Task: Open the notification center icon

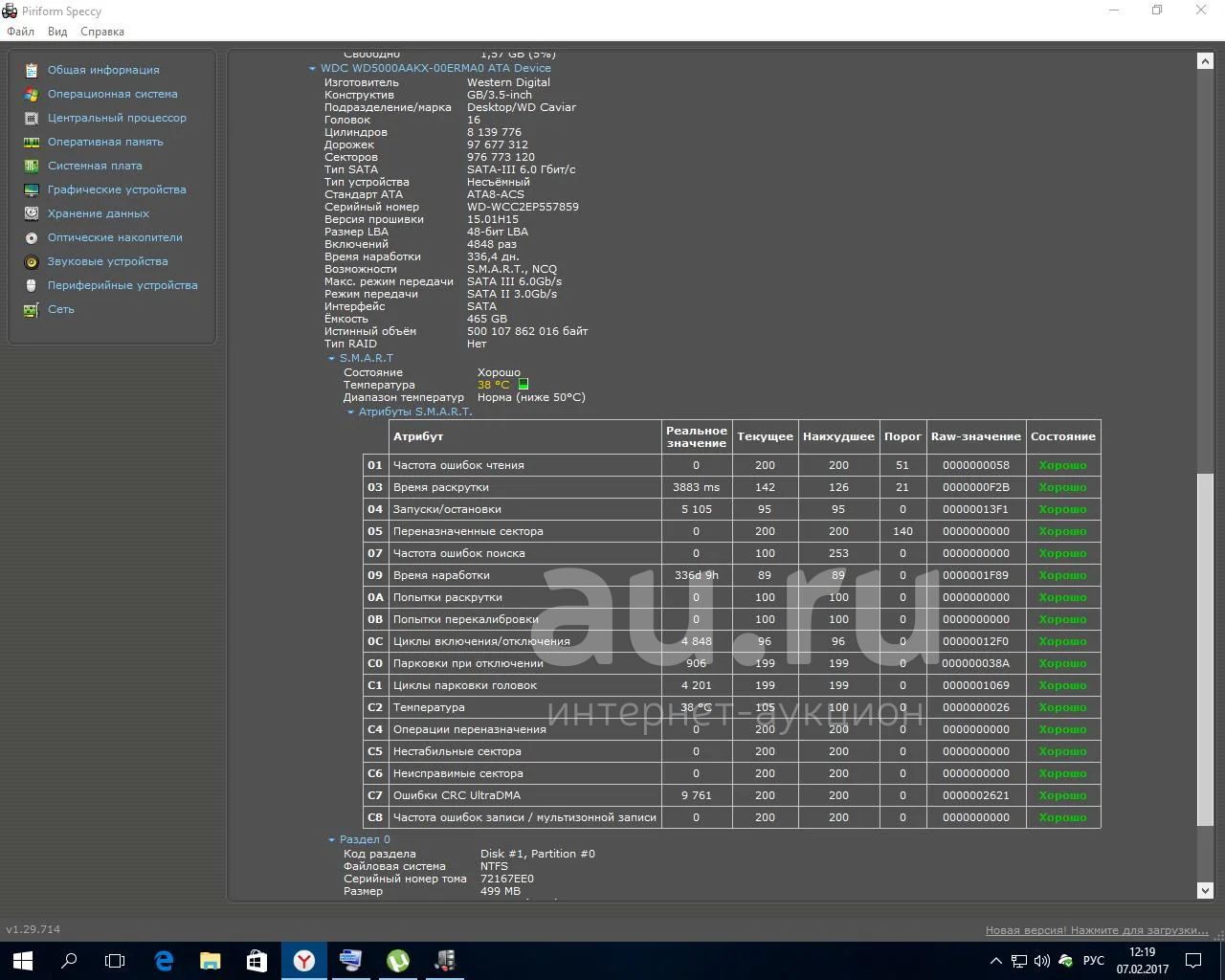Action: point(1194,961)
